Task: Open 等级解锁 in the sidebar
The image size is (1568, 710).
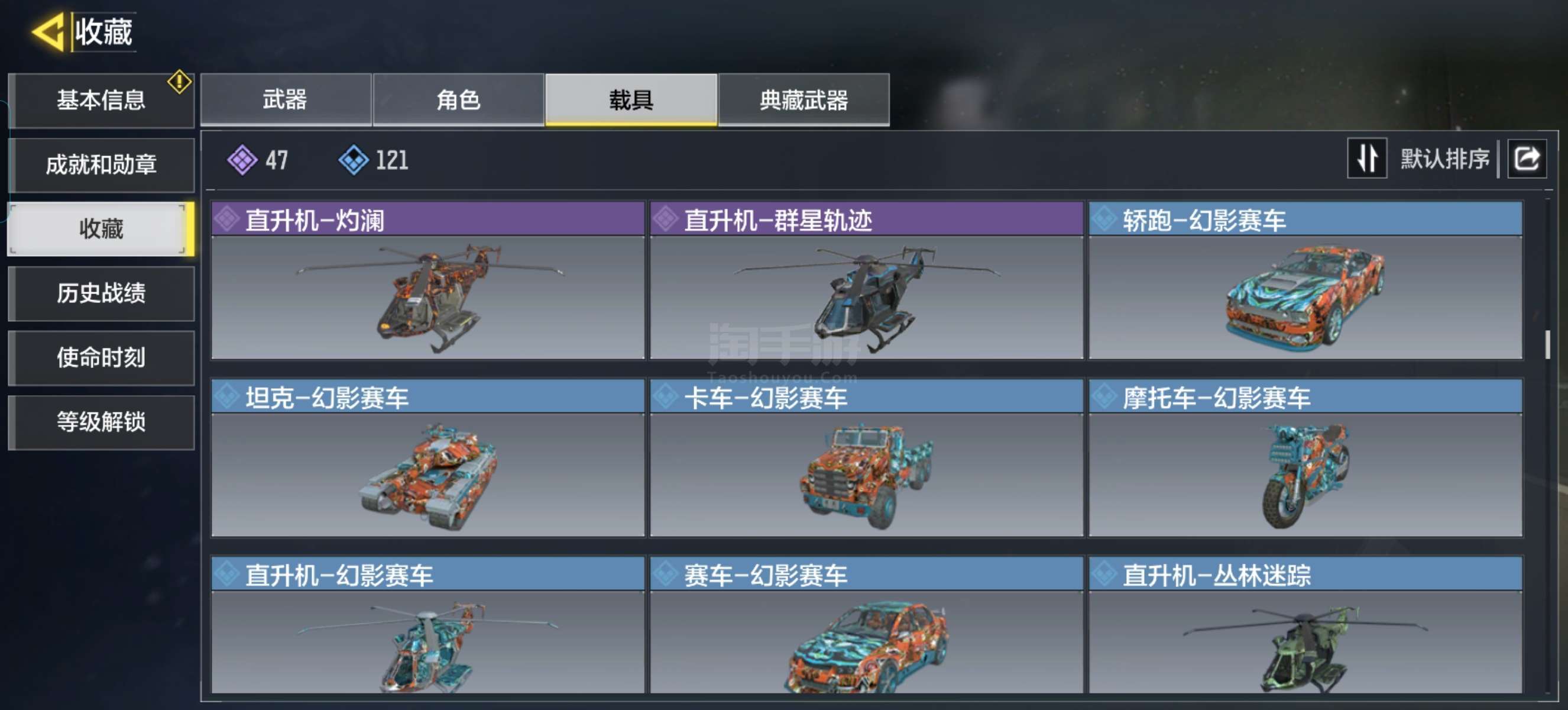Action: tap(102, 422)
